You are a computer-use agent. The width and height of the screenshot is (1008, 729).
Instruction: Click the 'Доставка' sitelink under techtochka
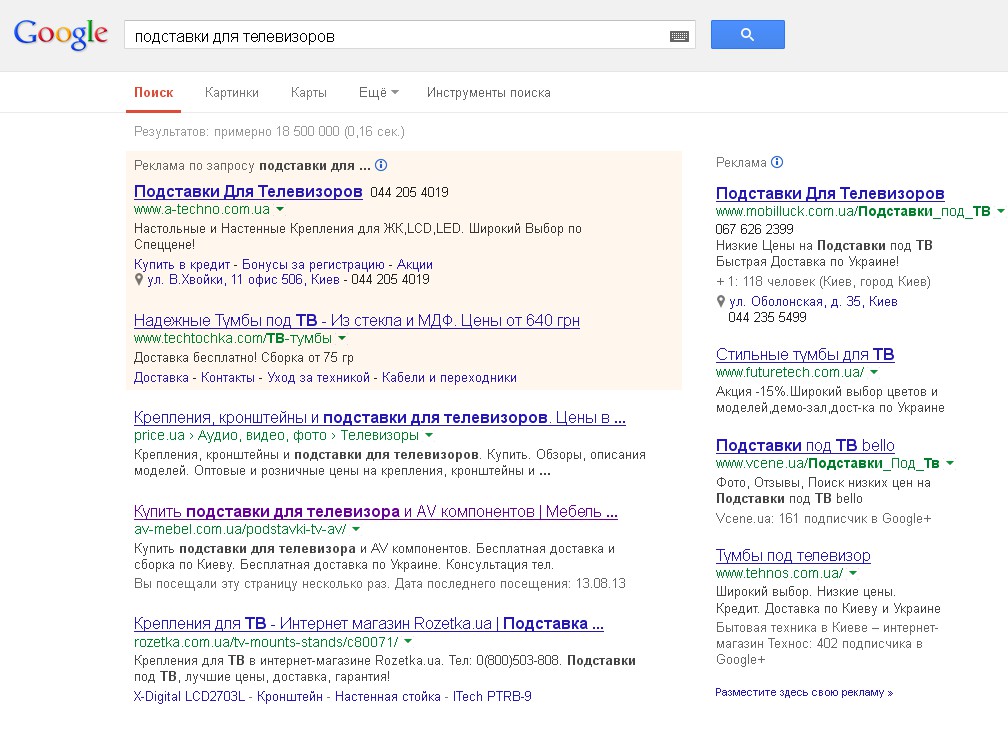tap(161, 377)
